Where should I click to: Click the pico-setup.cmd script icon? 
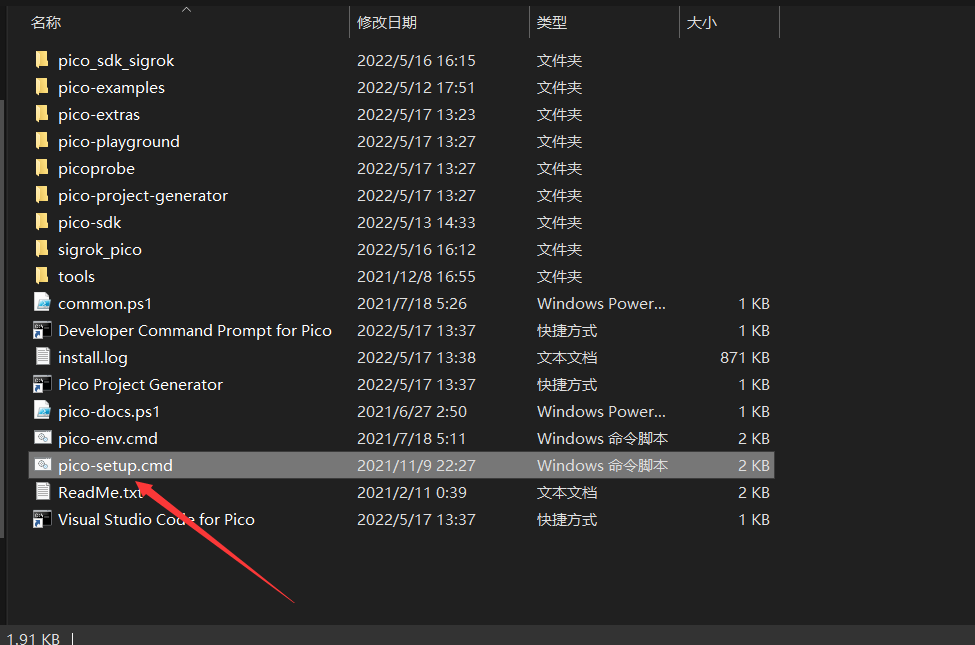[x=42, y=465]
